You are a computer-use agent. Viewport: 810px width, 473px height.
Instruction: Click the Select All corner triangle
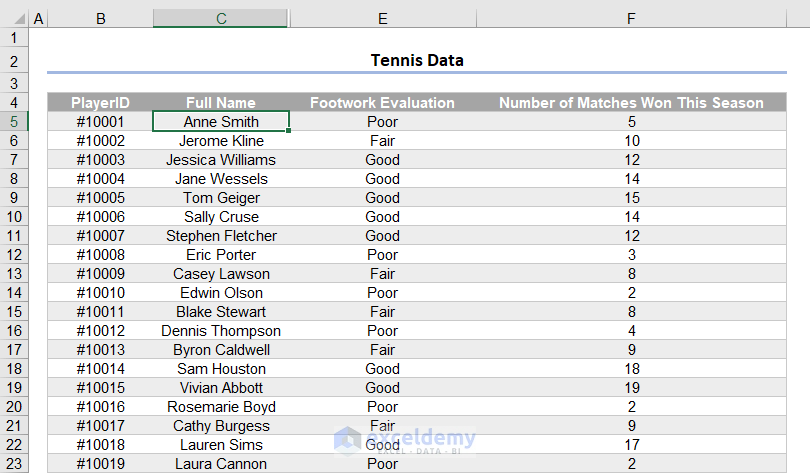pyautogui.click(x=15, y=19)
